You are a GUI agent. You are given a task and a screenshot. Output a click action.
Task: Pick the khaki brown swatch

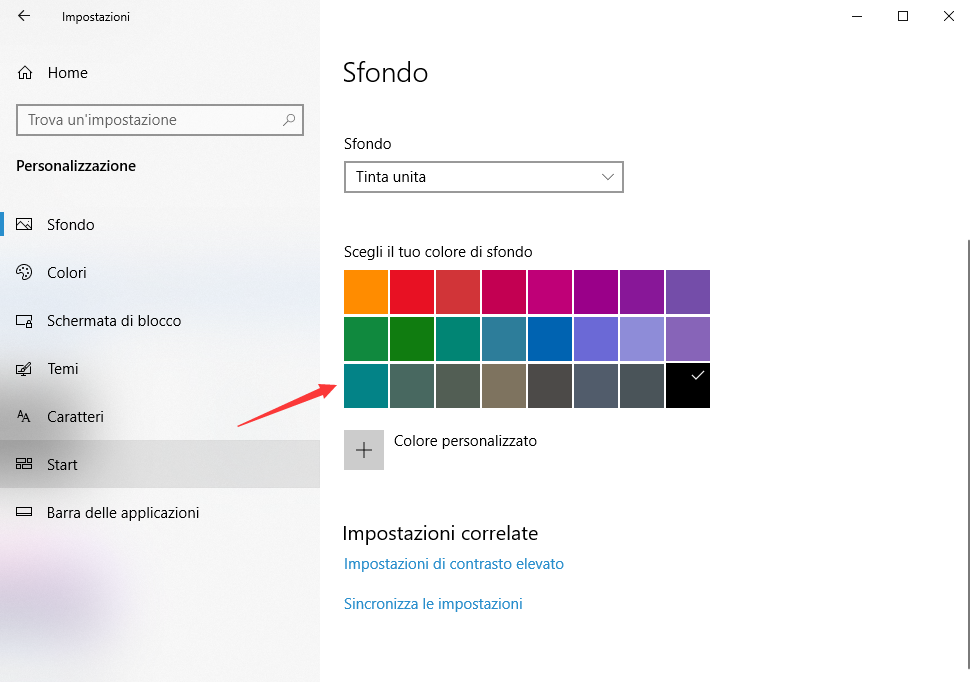click(x=504, y=386)
